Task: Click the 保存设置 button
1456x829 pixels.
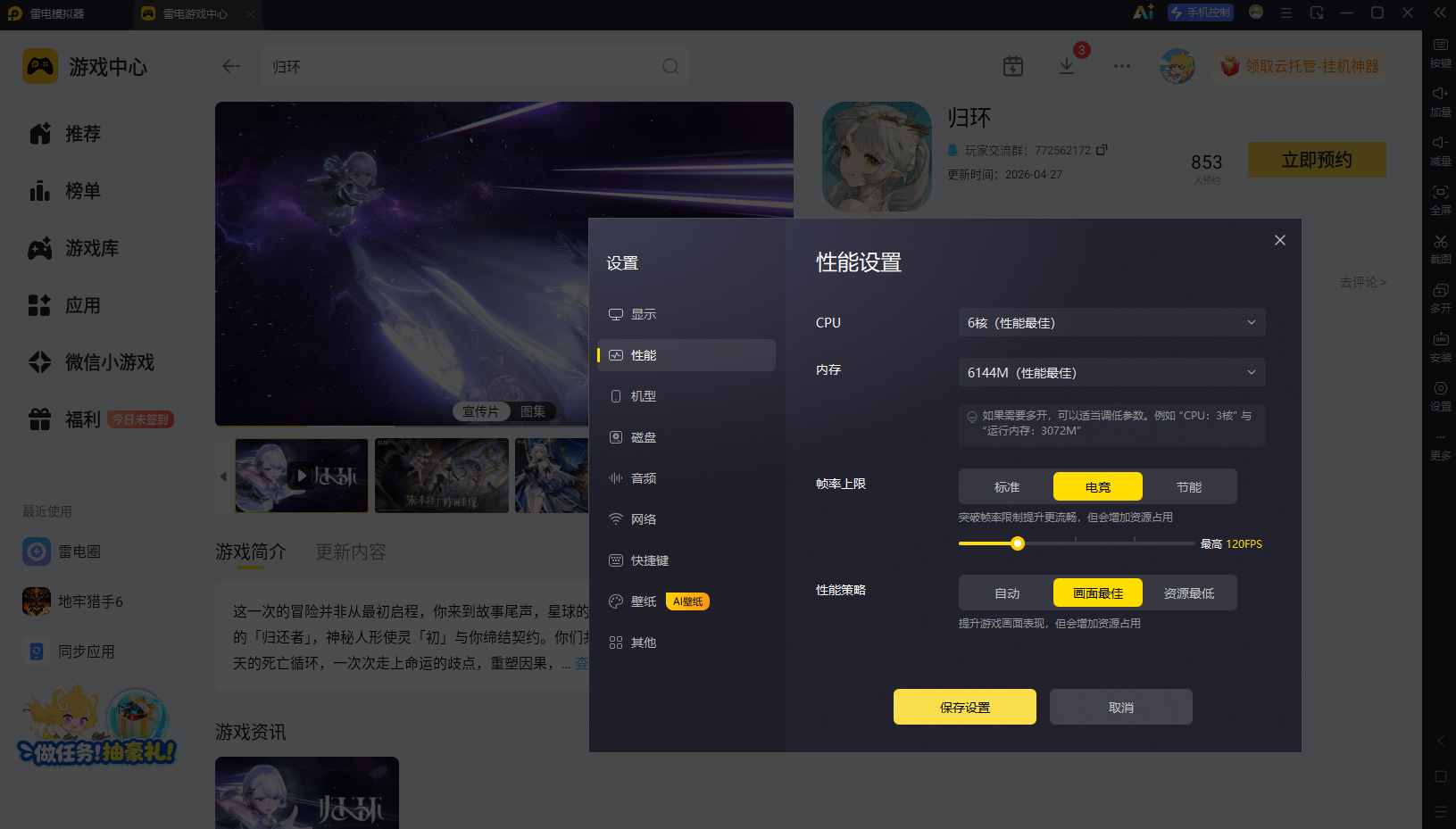Action: click(965, 707)
